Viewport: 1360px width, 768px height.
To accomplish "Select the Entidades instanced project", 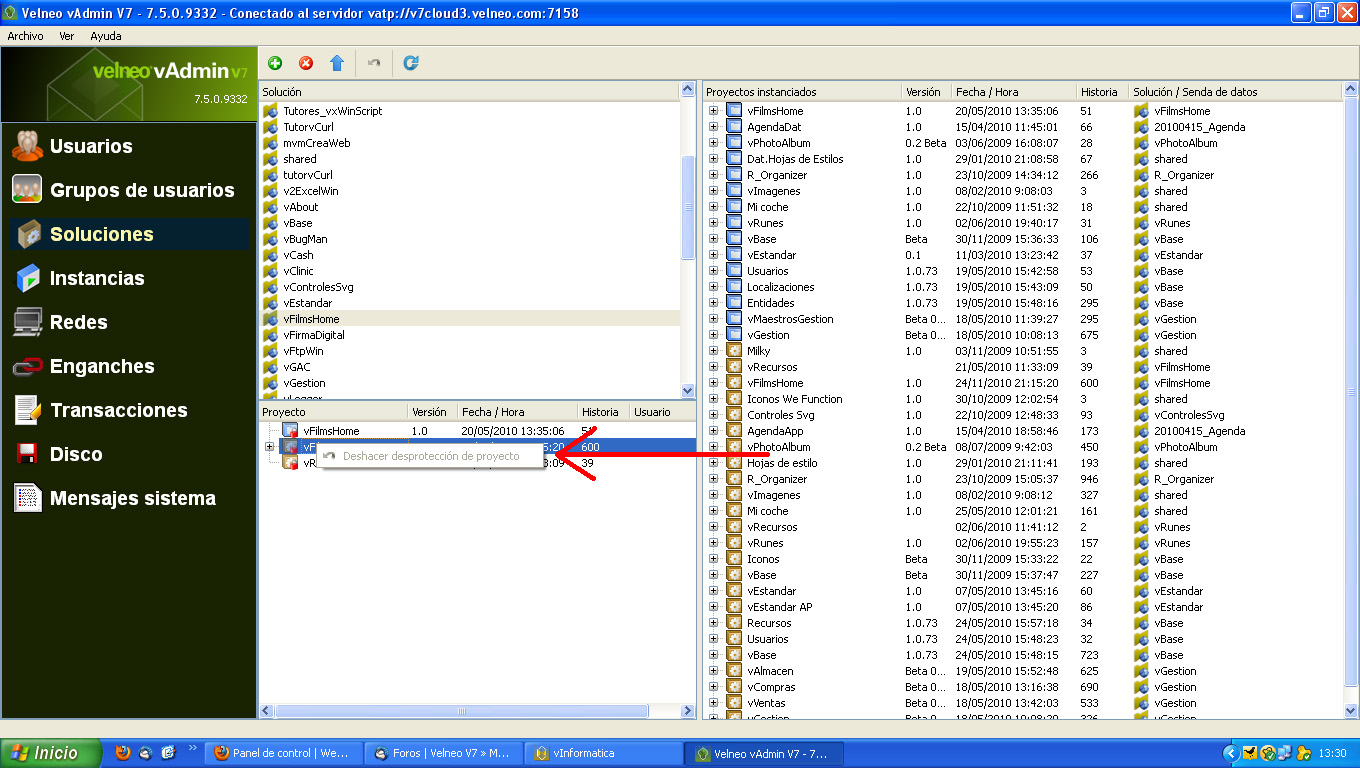I will 770,303.
